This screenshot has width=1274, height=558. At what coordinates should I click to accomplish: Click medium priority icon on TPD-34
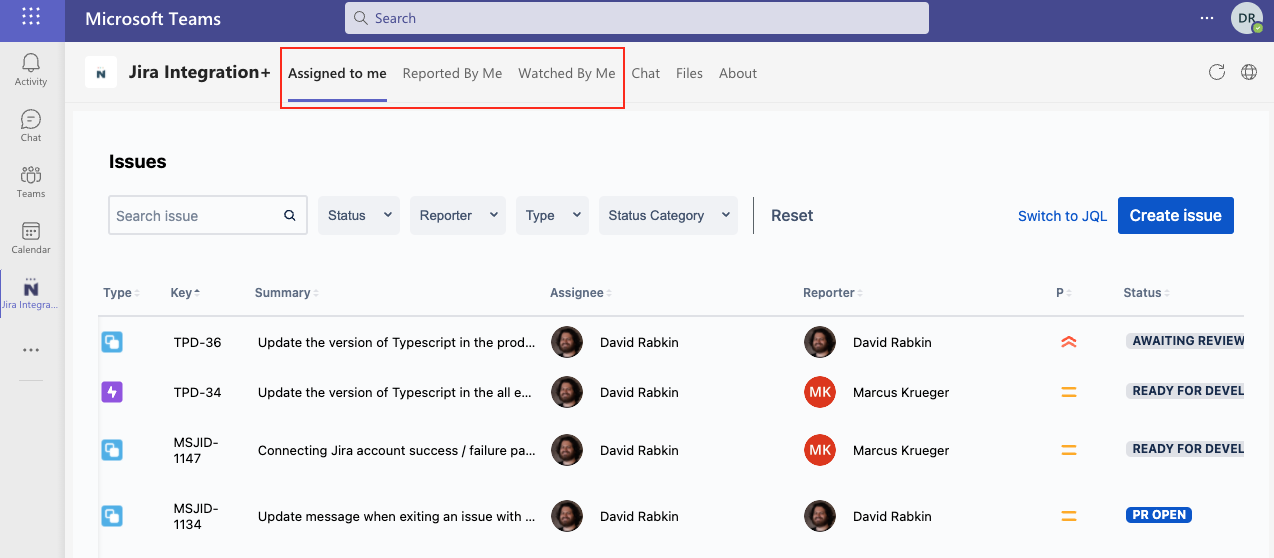(x=1068, y=392)
